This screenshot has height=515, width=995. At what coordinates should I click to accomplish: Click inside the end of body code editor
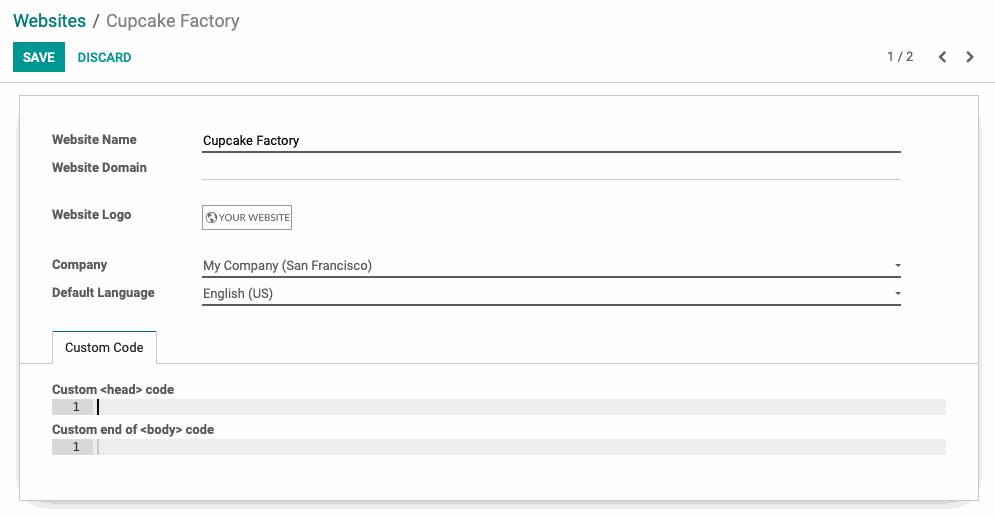[520, 447]
